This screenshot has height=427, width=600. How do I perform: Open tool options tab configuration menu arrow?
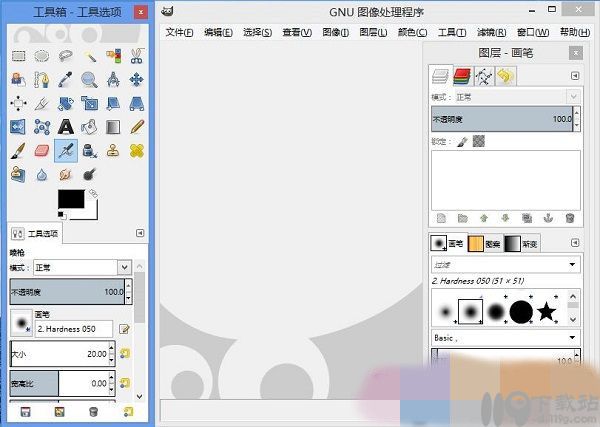point(140,233)
